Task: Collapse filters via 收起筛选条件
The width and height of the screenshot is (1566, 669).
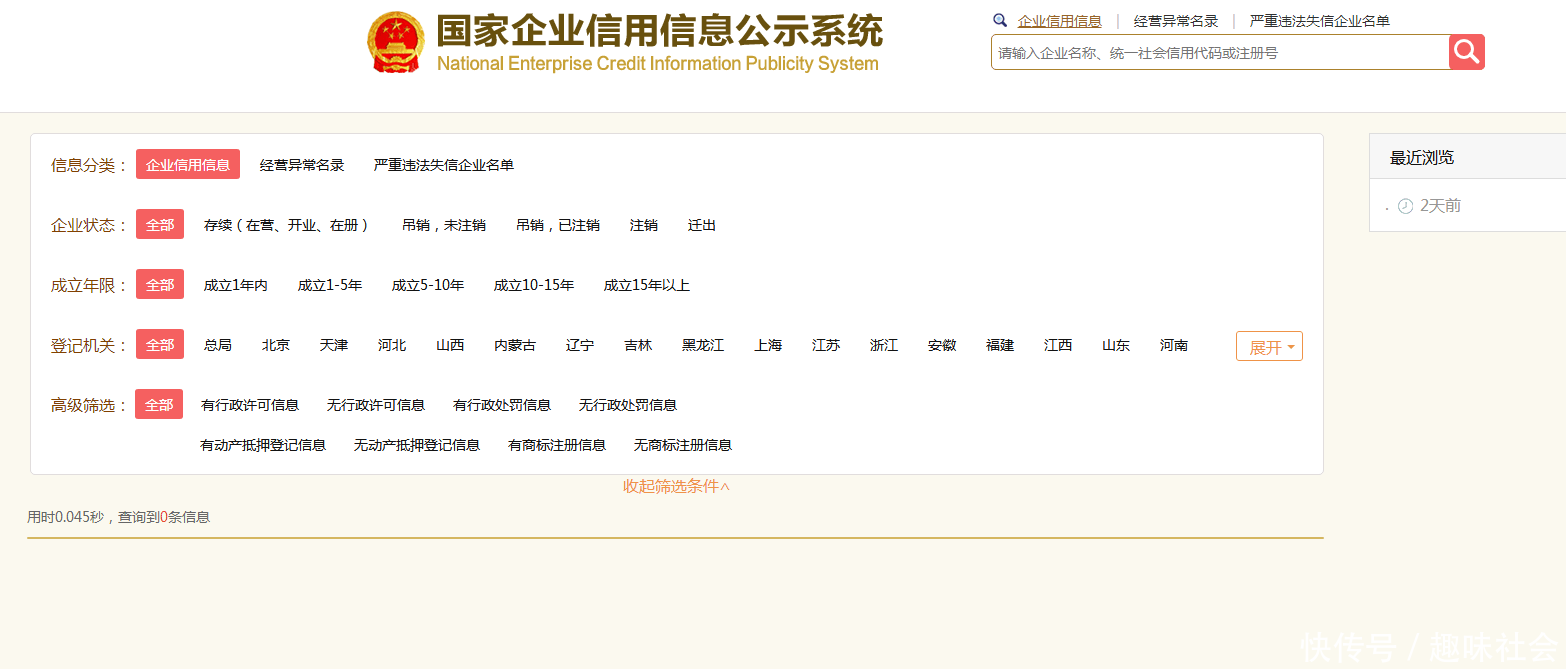Action: pos(676,486)
